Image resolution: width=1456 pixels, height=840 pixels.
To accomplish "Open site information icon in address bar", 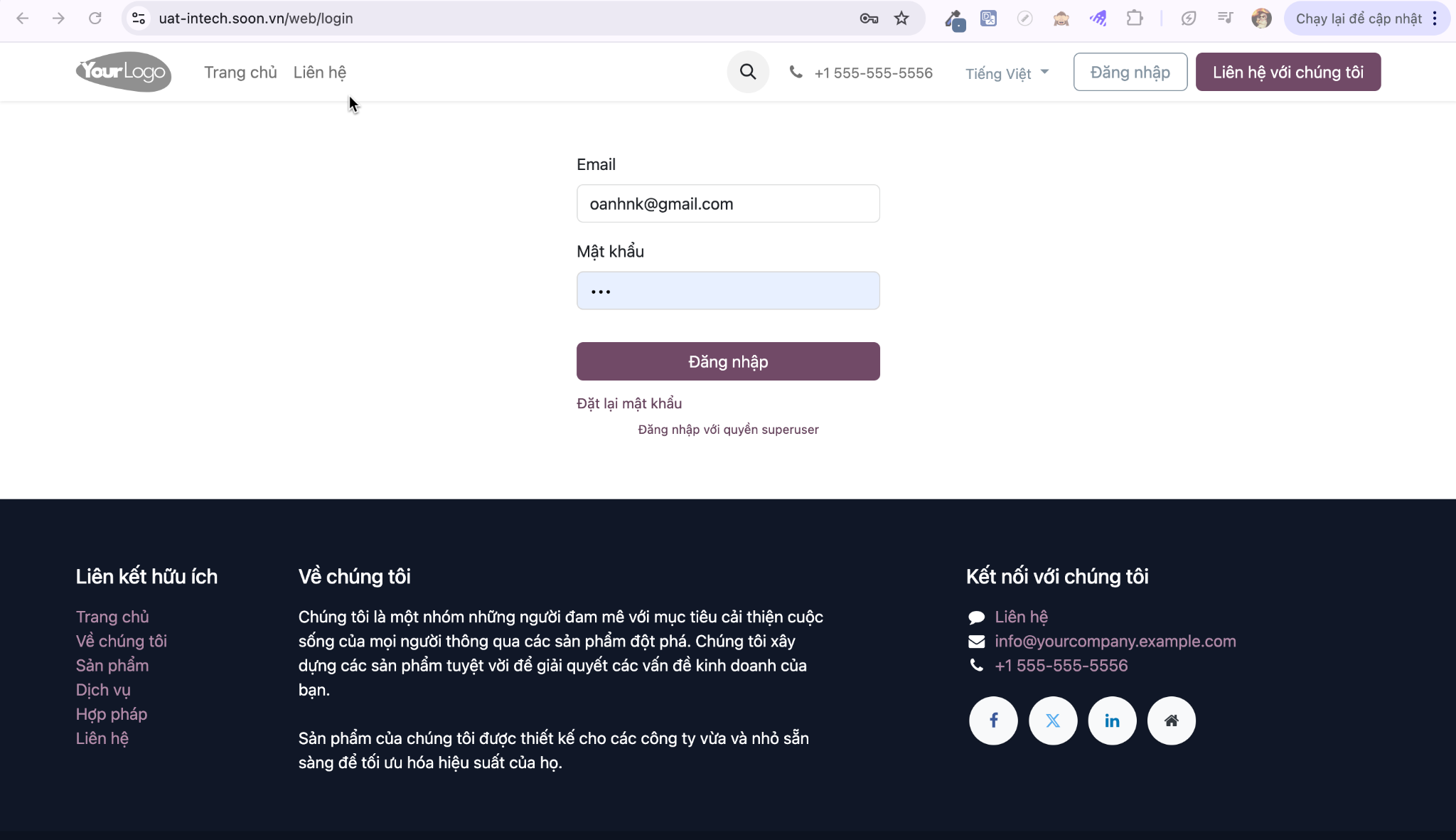I will (x=139, y=18).
